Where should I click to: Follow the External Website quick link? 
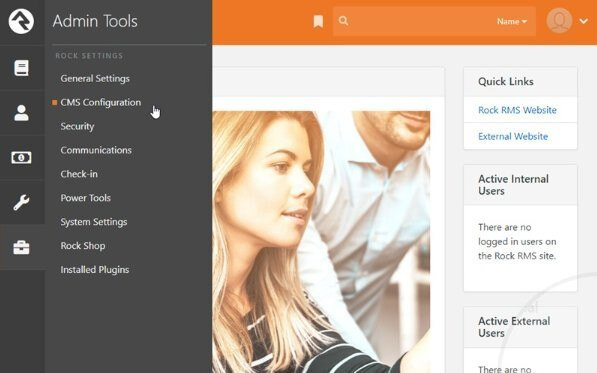tap(513, 136)
